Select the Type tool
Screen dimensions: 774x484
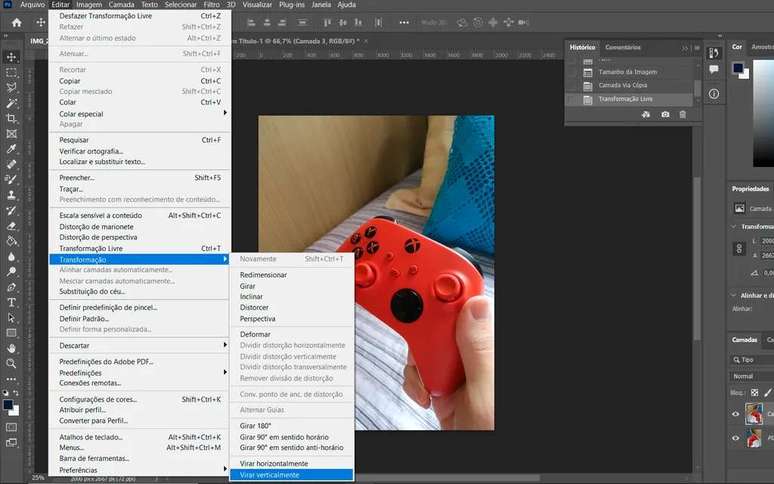(11, 302)
